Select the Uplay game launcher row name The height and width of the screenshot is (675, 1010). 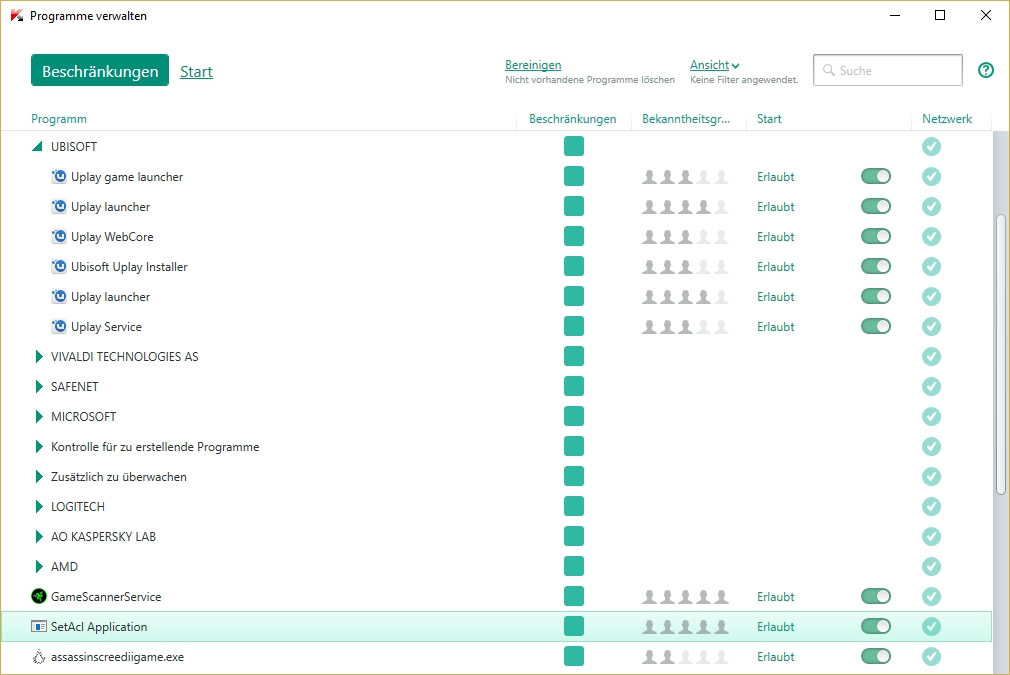coord(127,176)
